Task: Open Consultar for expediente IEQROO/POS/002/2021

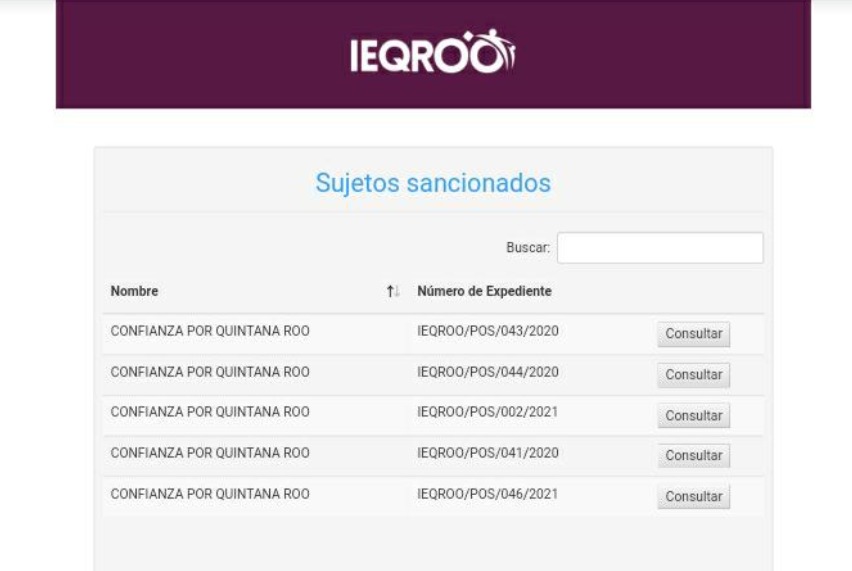Action: point(693,415)
